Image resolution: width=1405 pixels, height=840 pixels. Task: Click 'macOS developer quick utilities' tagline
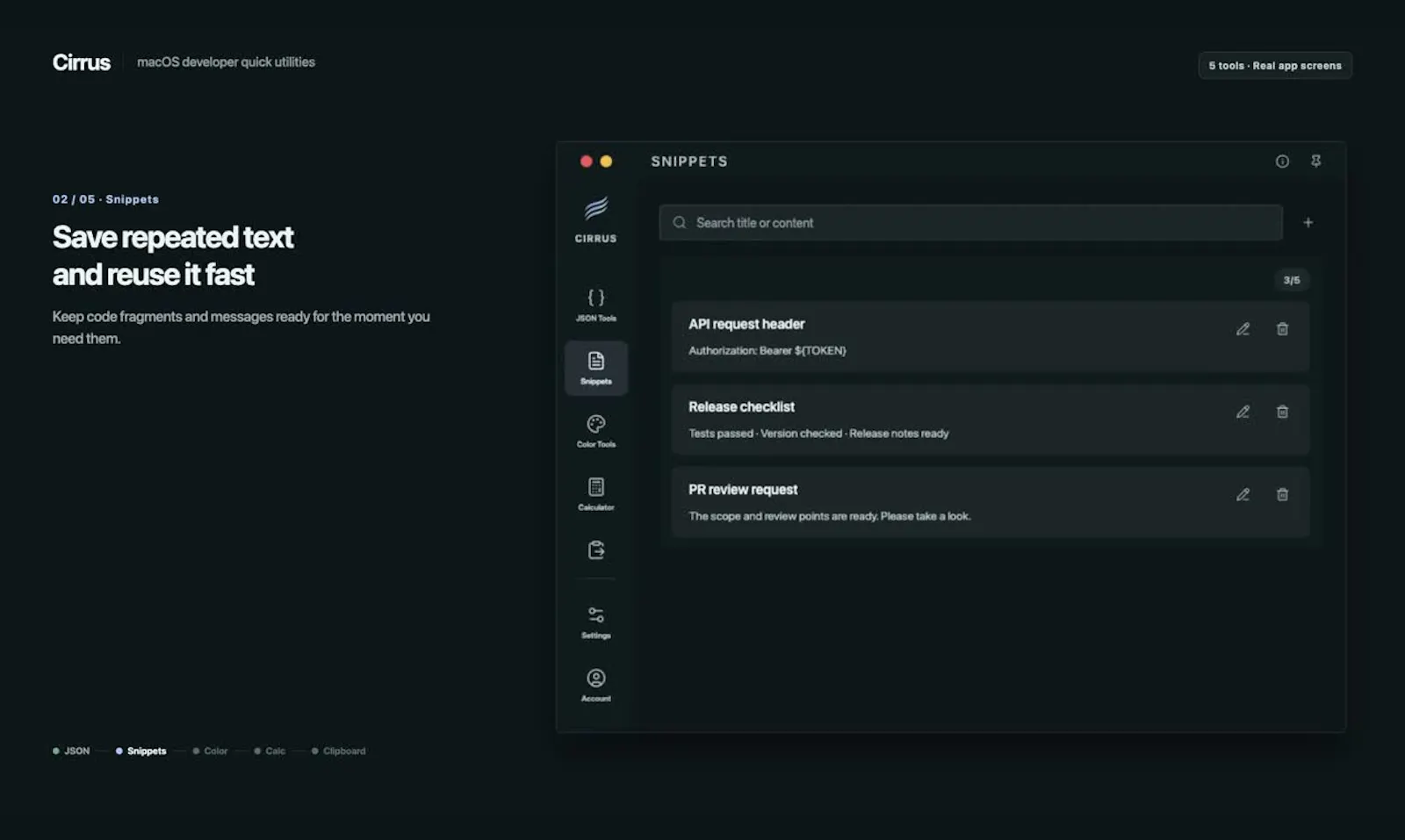(226, 62)
